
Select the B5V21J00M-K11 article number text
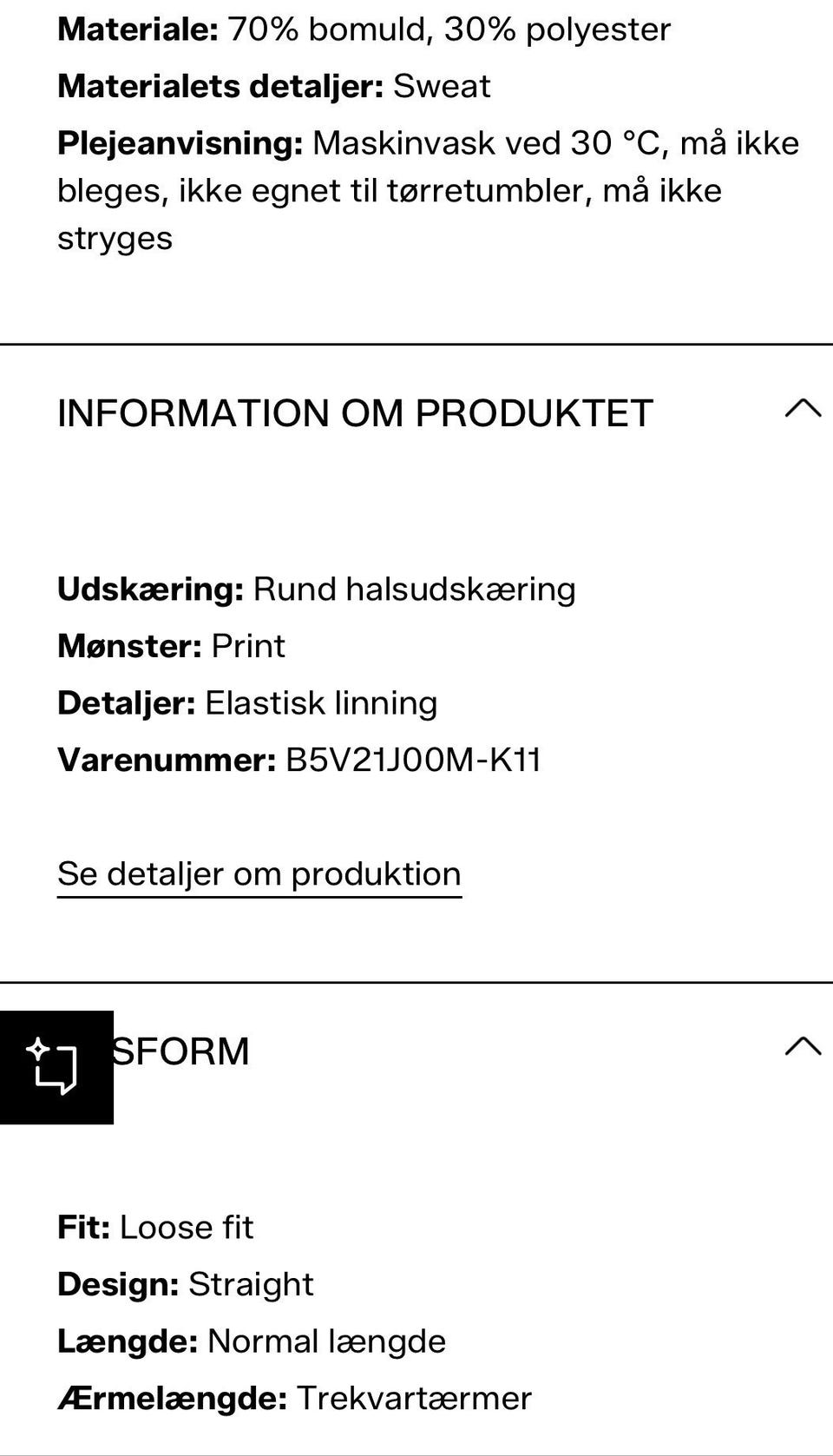click(413, 761)
